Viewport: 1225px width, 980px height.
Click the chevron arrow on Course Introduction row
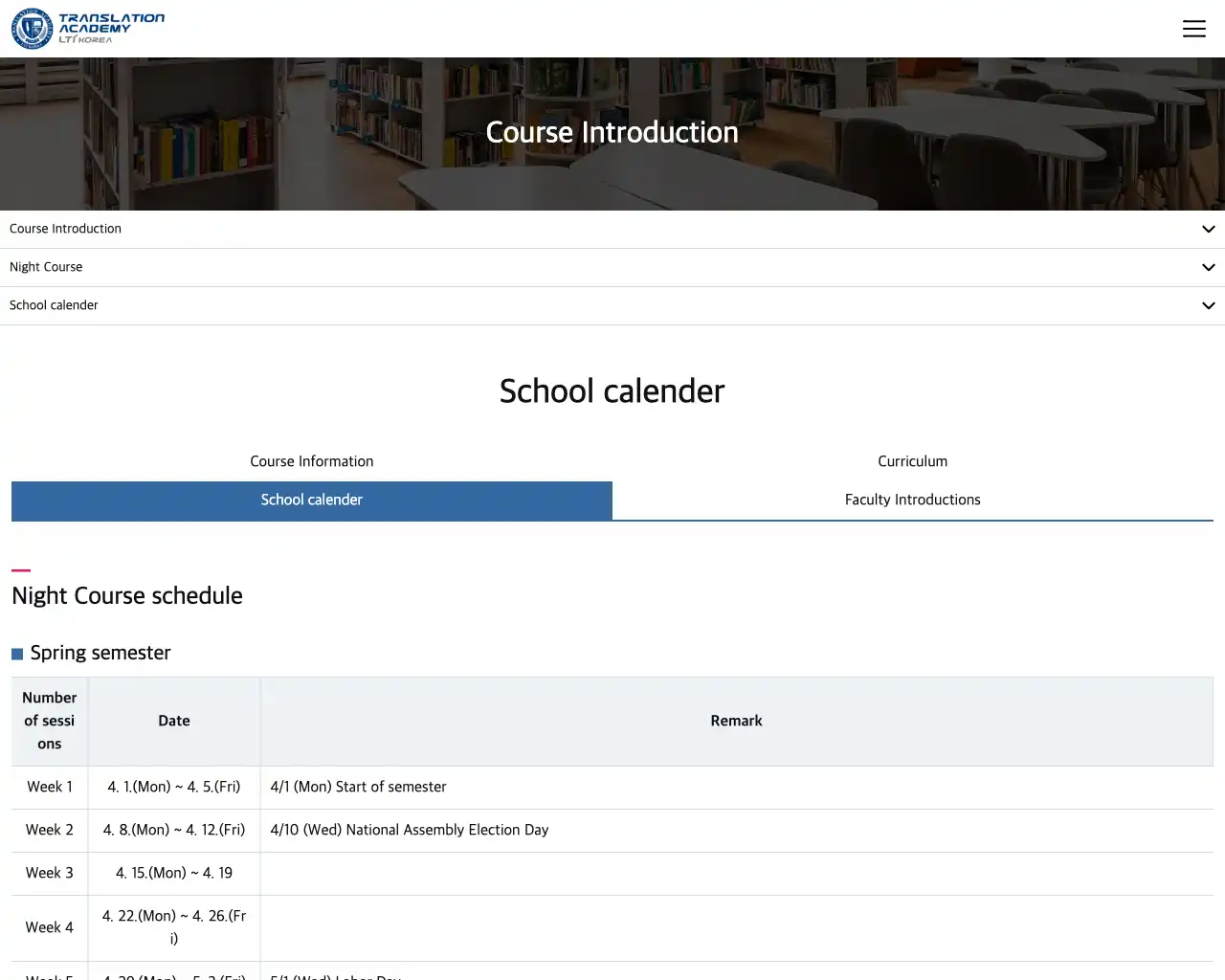click(1208, 230)
